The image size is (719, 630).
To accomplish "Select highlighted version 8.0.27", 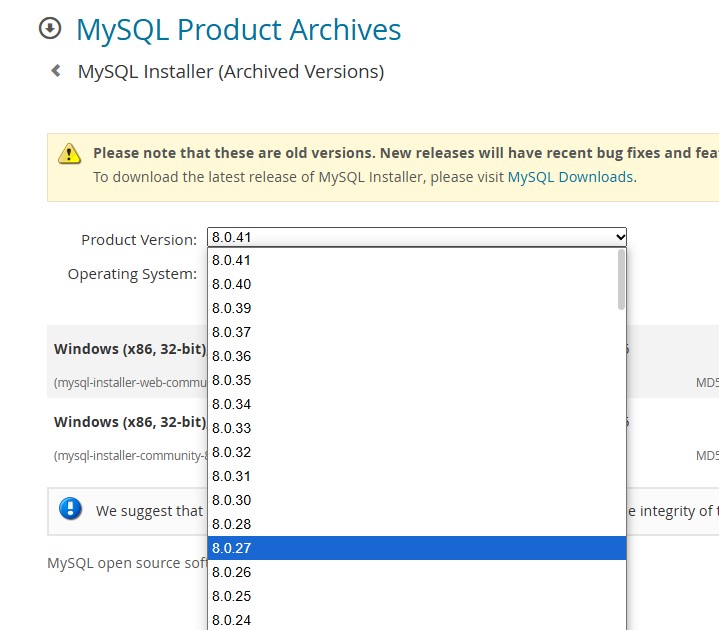I will click(x=417, y=548).
